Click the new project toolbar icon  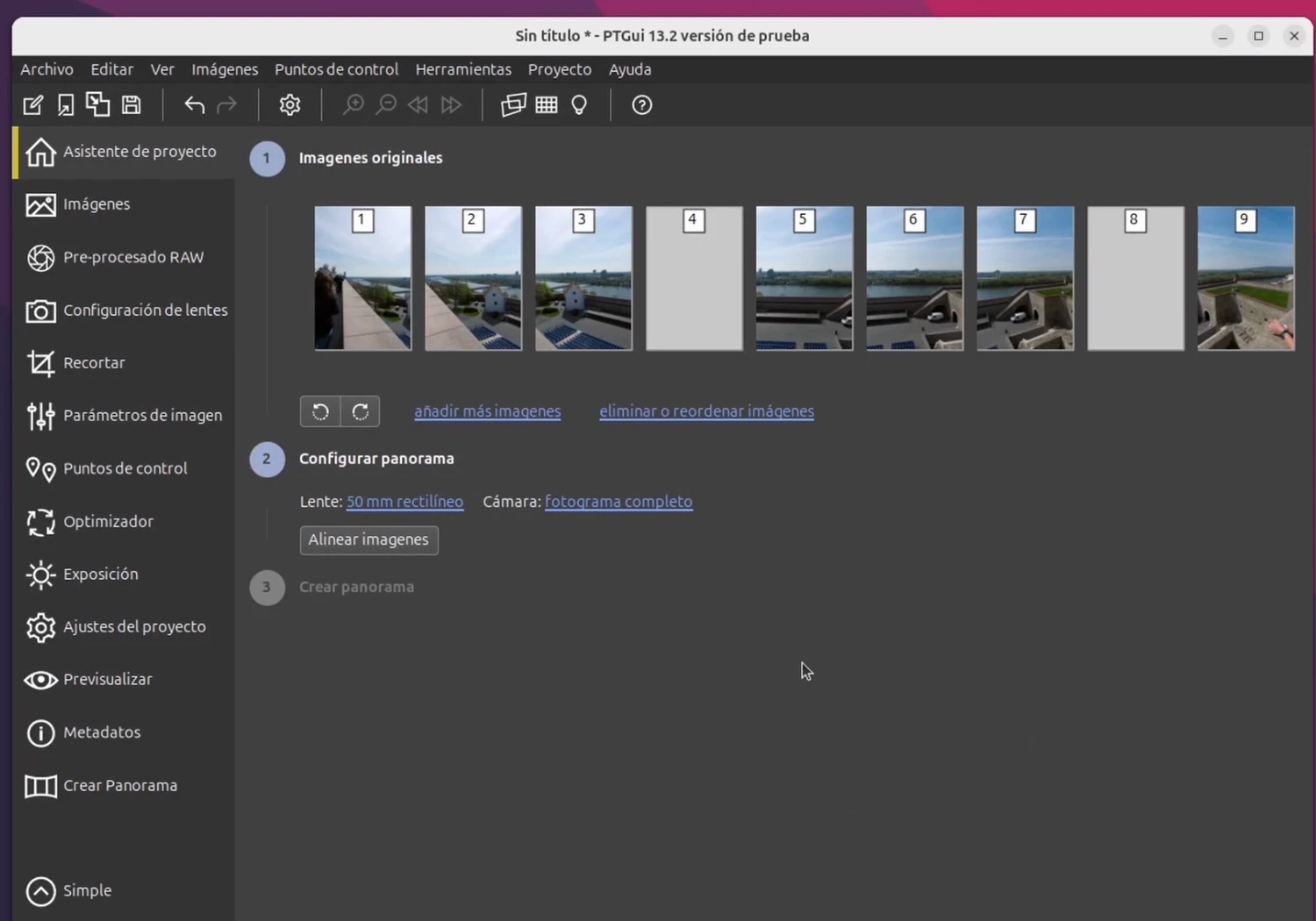click(32, 105)
